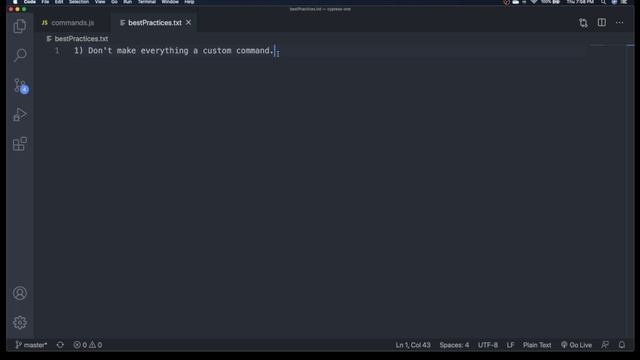Open the File menu
The width and height of the screenshot is (640, 360).
(45, 2)
